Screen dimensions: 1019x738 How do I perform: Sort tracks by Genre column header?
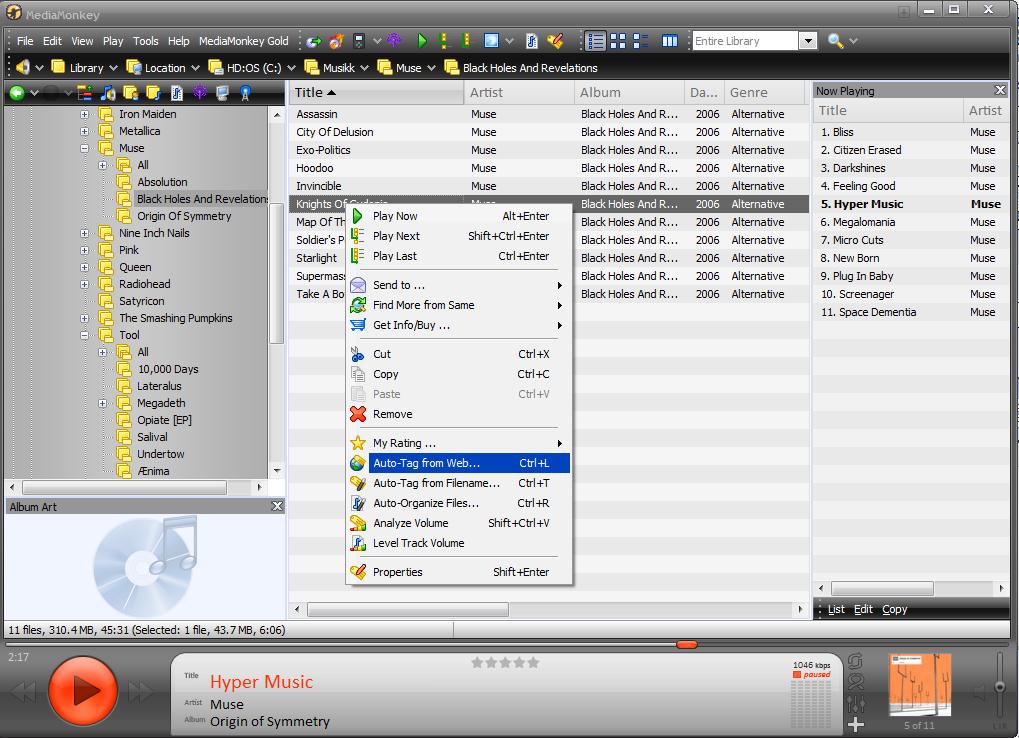coord(766,92)
